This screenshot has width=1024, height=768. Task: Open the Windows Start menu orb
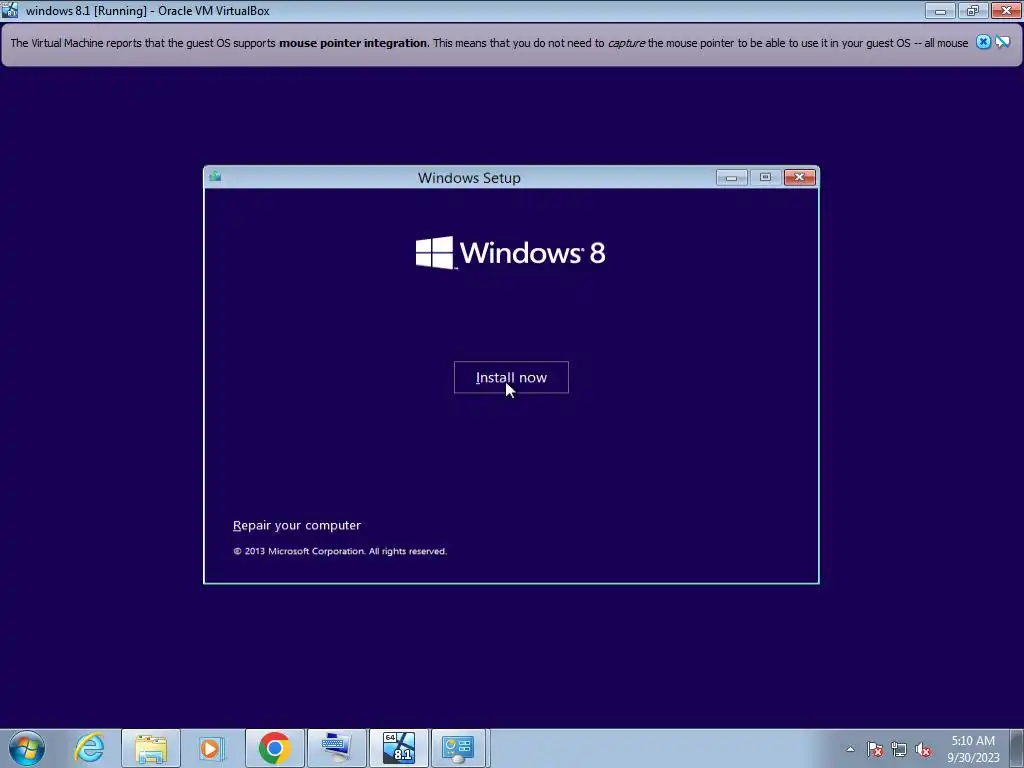pyautogui.click(x=27, y=748)
